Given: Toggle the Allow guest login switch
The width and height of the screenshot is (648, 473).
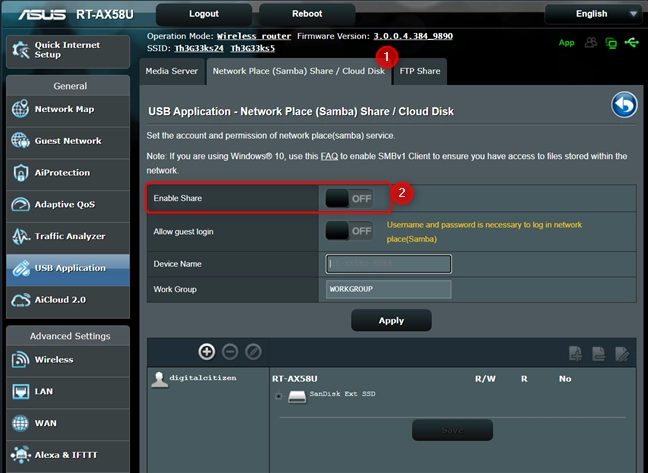Looking at the screenshot, I should [349, 231].
